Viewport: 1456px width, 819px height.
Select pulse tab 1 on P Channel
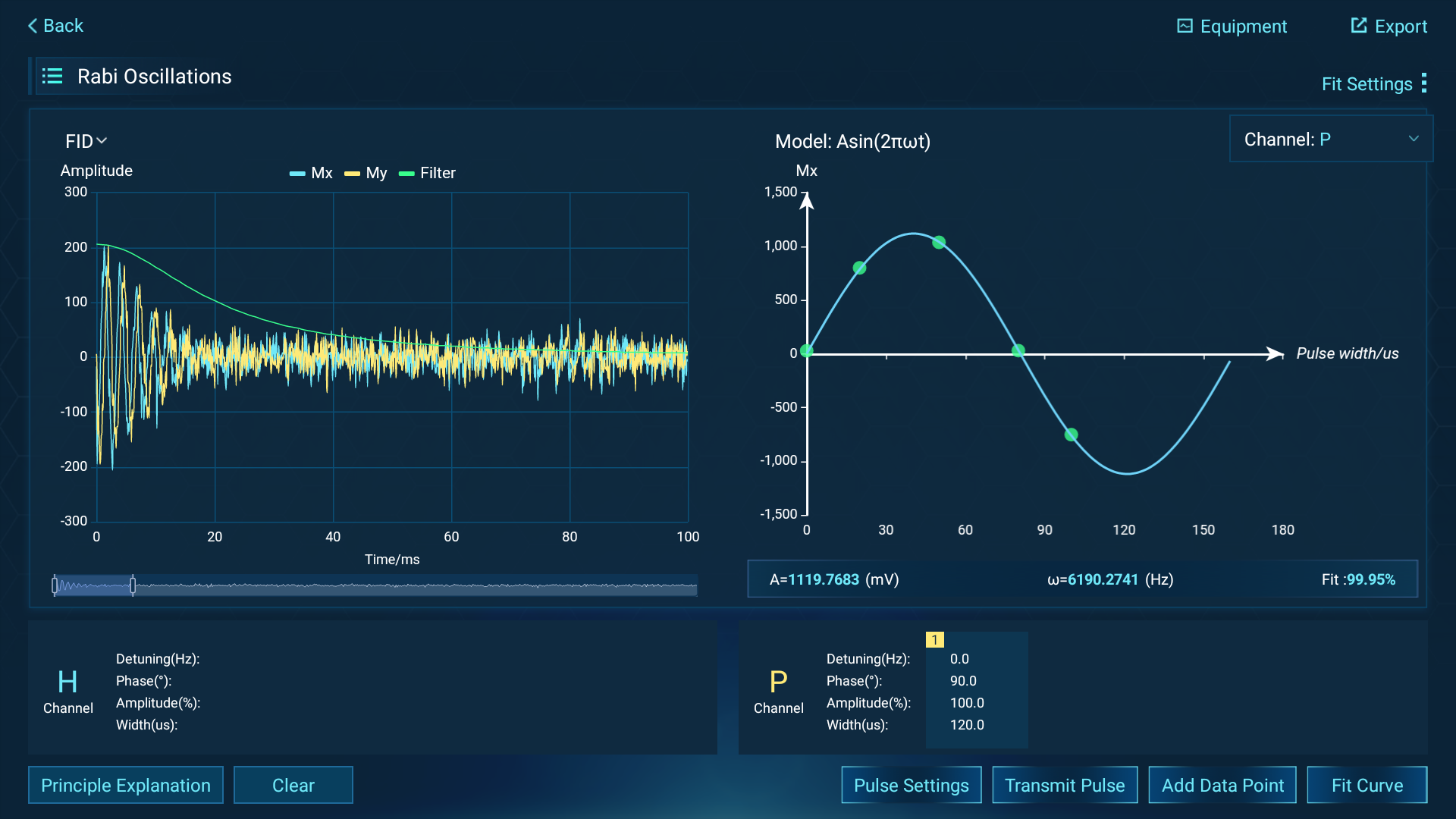click(936, 639)
